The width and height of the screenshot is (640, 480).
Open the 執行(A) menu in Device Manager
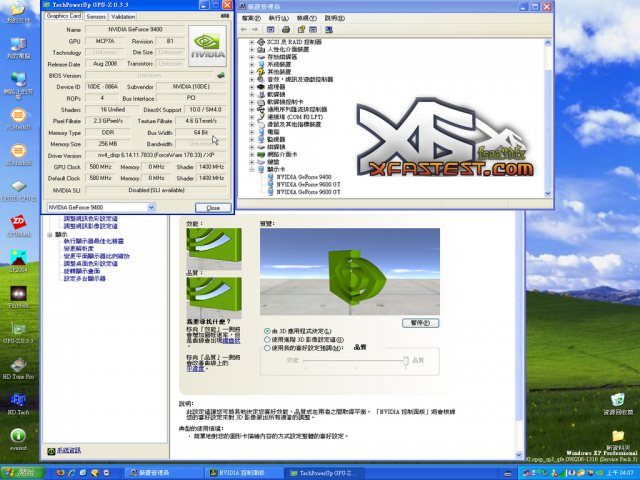[278, 18]
